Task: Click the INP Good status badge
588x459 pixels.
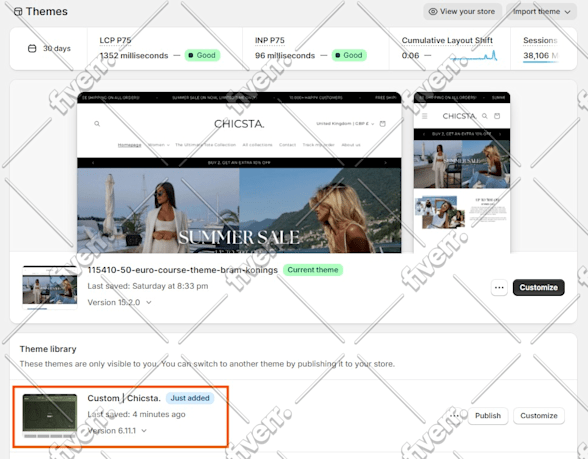Action: 349,56
